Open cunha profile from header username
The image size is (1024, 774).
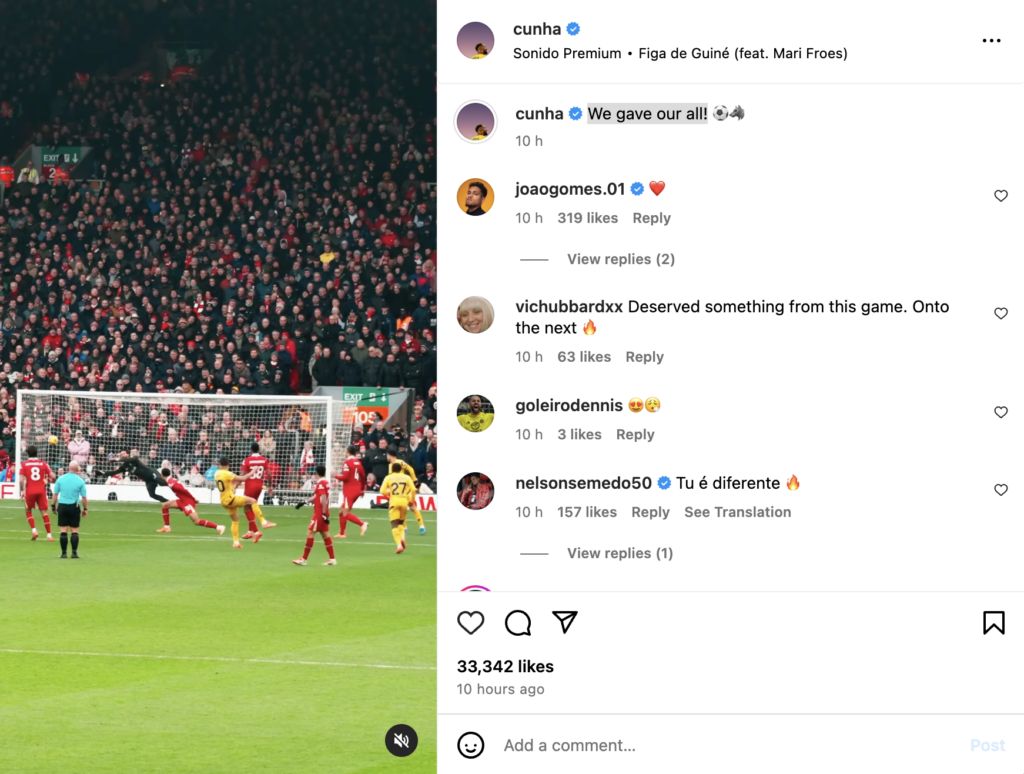pyautogui.click(x=537, y=29)
